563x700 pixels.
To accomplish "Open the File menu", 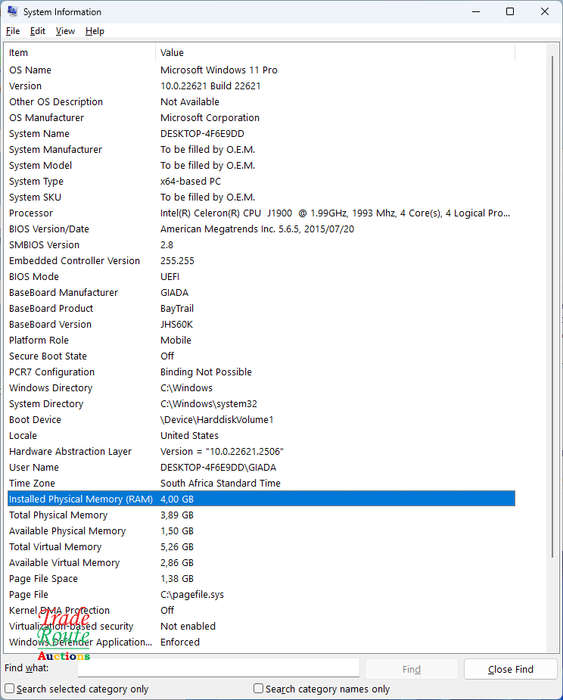I will (13, 31).
